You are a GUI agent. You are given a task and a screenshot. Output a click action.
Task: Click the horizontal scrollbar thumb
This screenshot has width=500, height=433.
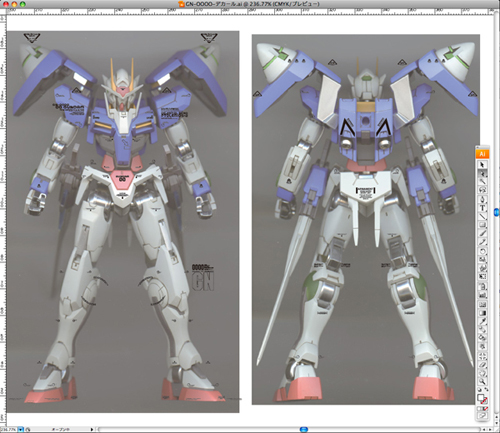click(304, 429)
